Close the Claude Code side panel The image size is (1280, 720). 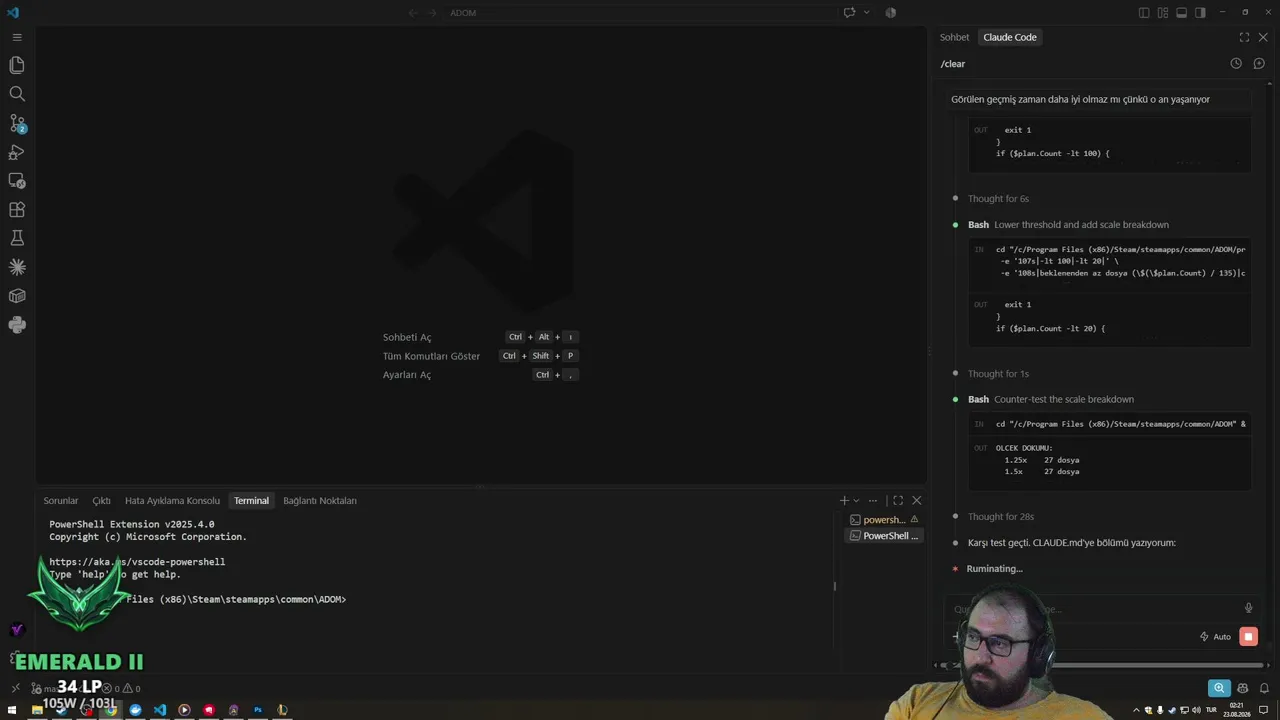pyautogui.click(x=1263, y=37)
